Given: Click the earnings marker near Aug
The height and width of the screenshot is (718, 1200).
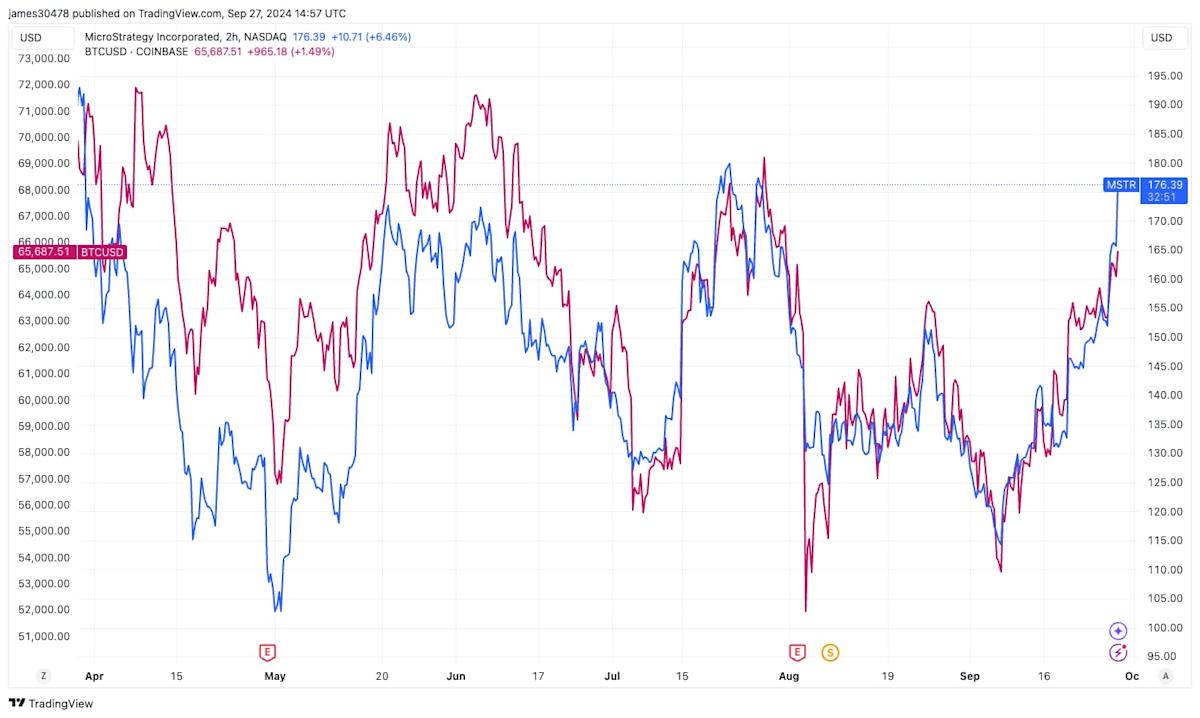Looking at the screenshot, I should tap(797, 653).
